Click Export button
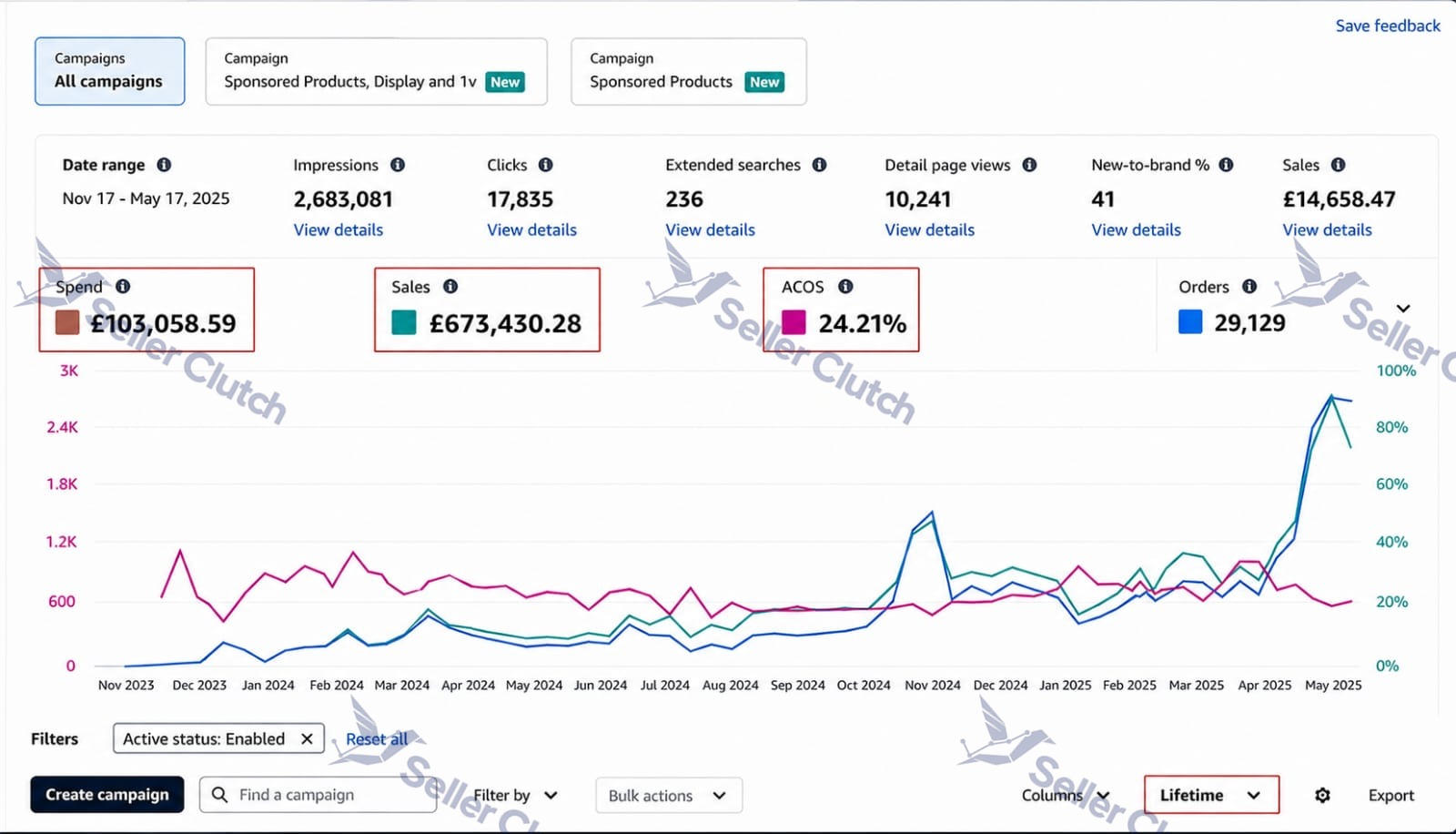The height and width of the screenshot is (834, 1456). pos(1391,795)
